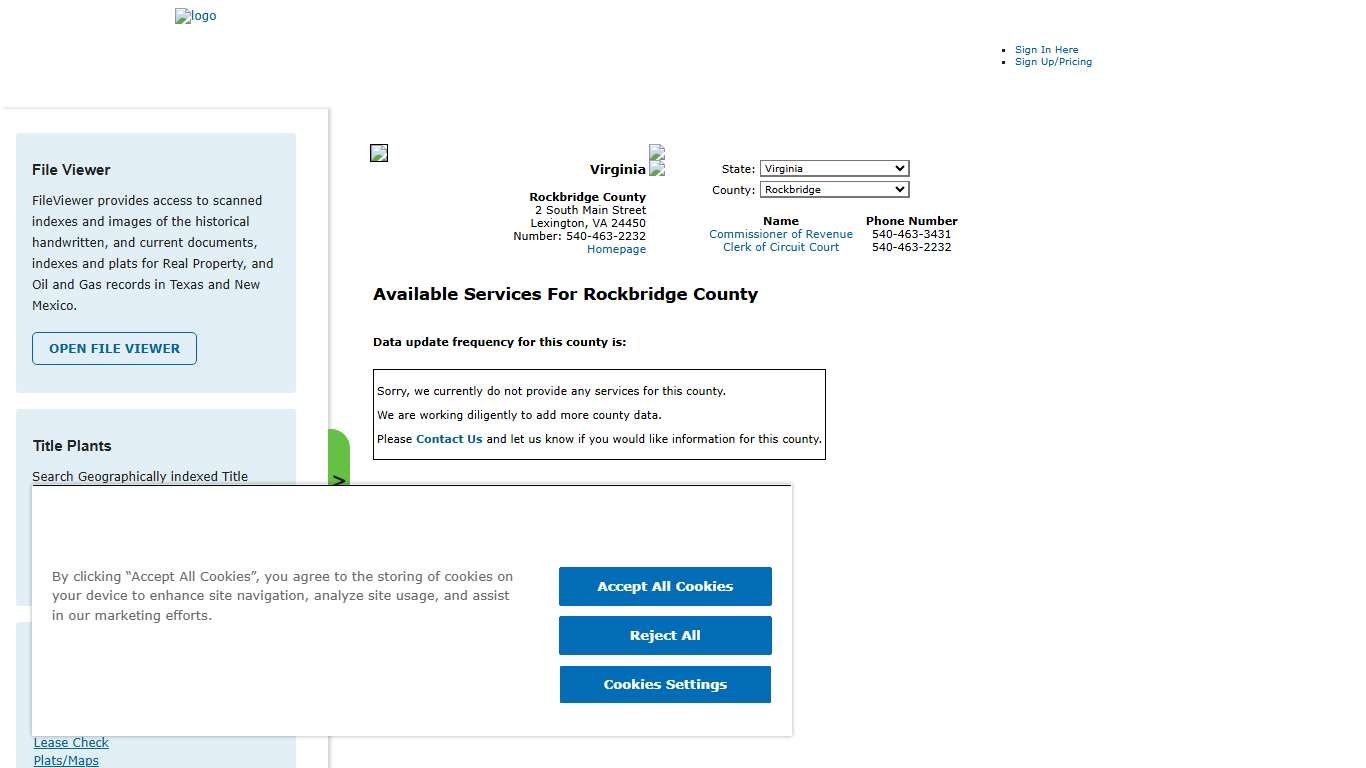The width and height of the screenshot is (1366, 768).
Task: Follow the Sign In Here link
Action: pyautogui.click(x=1046, y=49)
